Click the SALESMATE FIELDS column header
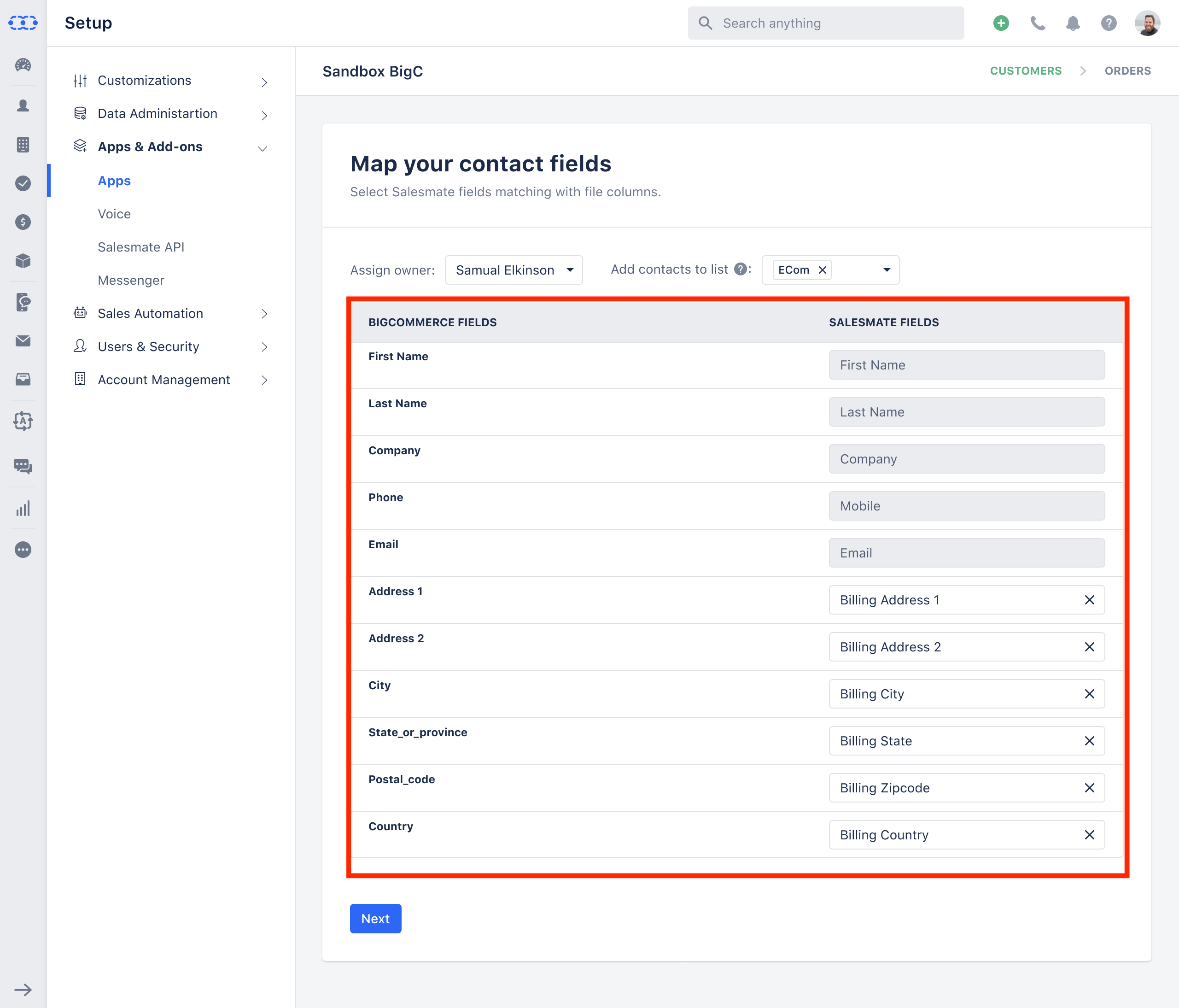This screenshot has width=1179, height=1008. [x=884, y=323]
